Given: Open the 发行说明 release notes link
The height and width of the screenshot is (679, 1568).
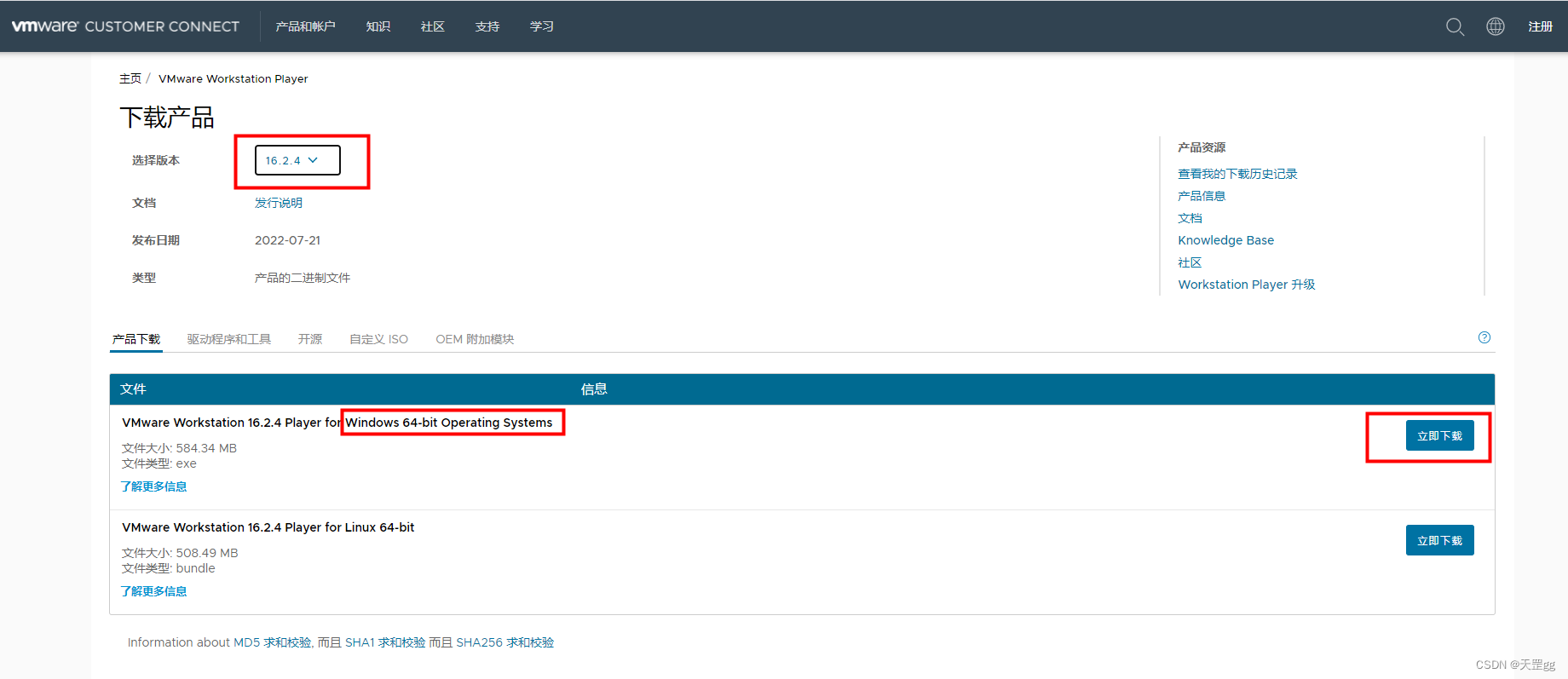Looking at the screenshot, I should [279, 203].
